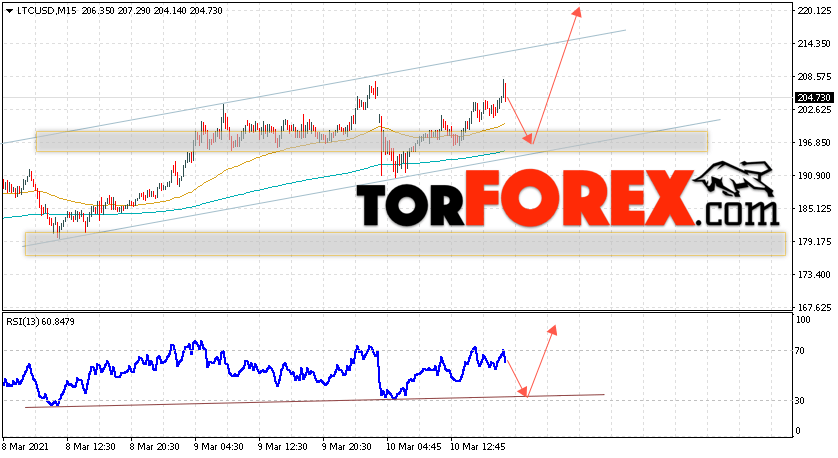Viewport: 838px width, 458px height.
Task: Select the 185.125 price axis label
Action: 814,208
